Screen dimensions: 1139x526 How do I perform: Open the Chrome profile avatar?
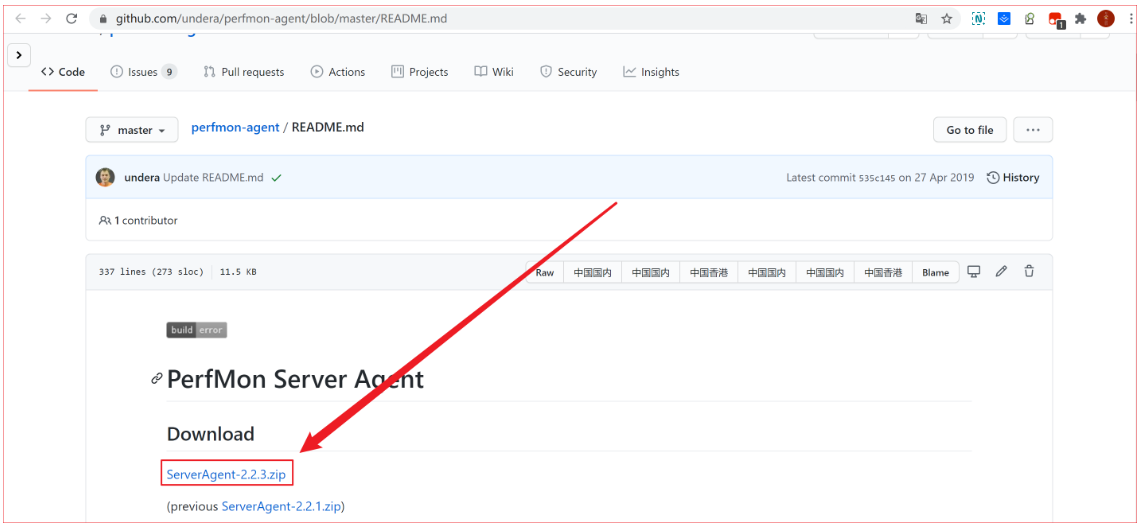coord(1106,19)
